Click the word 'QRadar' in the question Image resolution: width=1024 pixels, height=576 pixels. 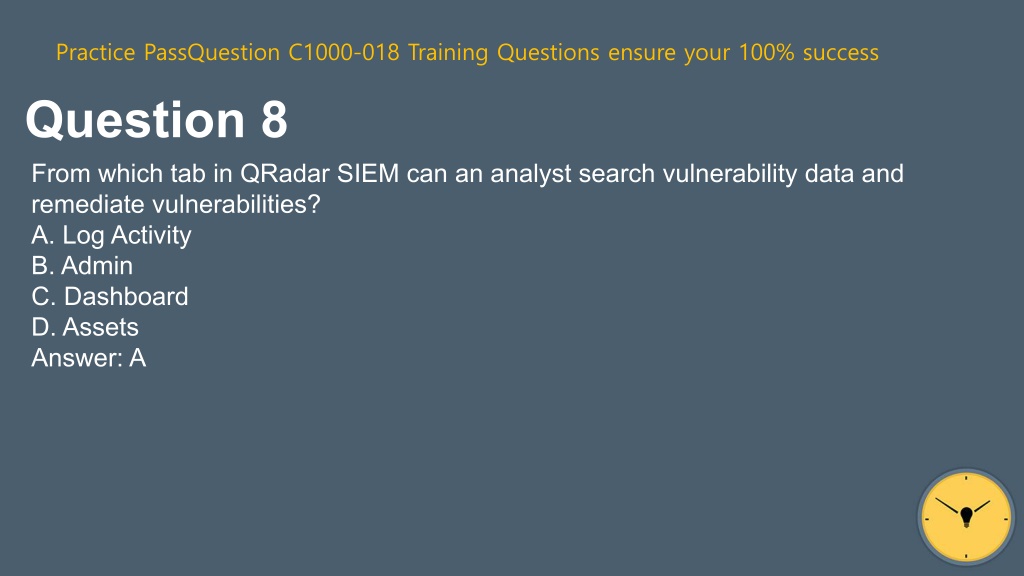coord(285,174)
